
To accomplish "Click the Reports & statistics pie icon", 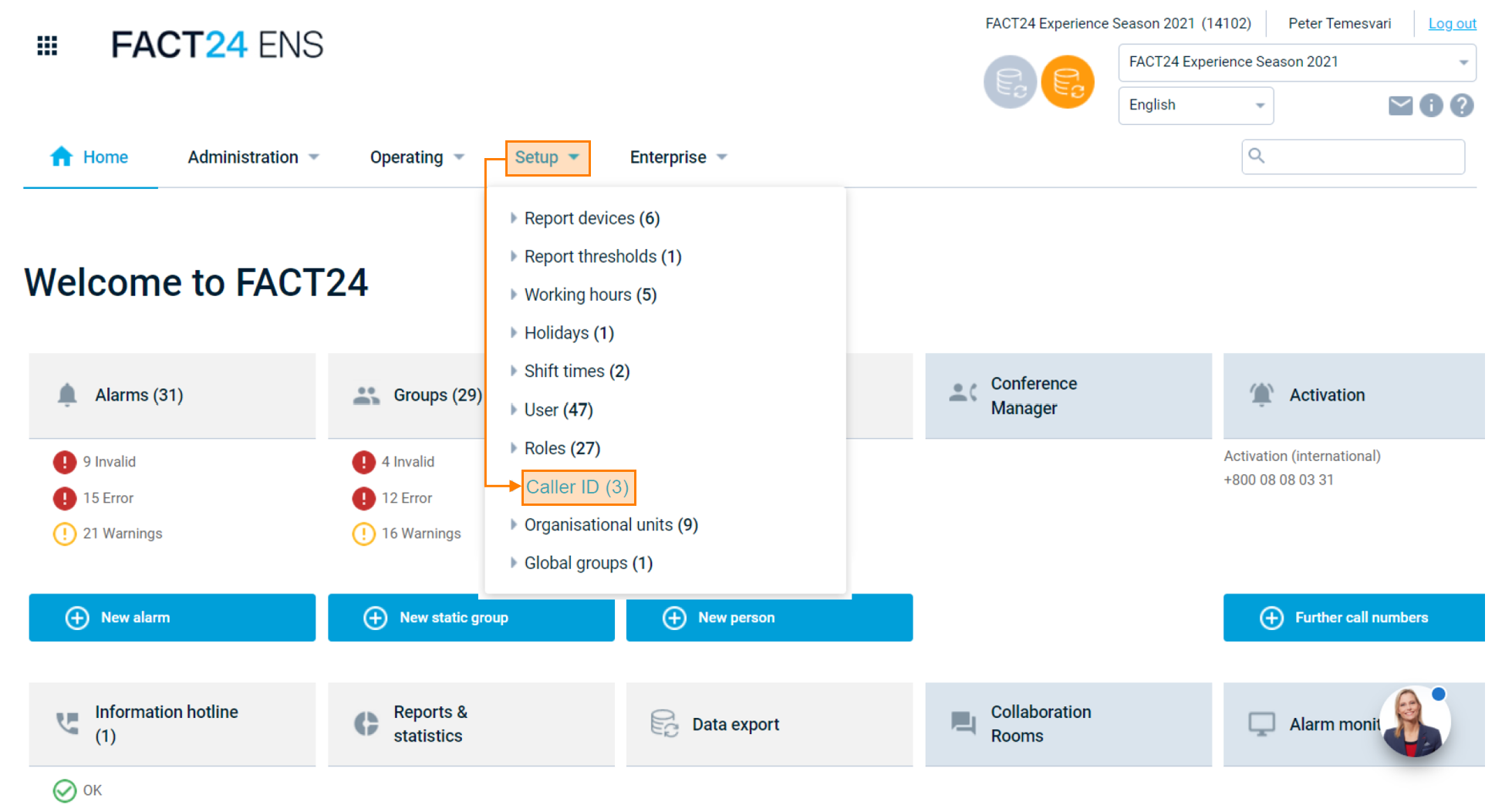I will [x=366, y=723].
